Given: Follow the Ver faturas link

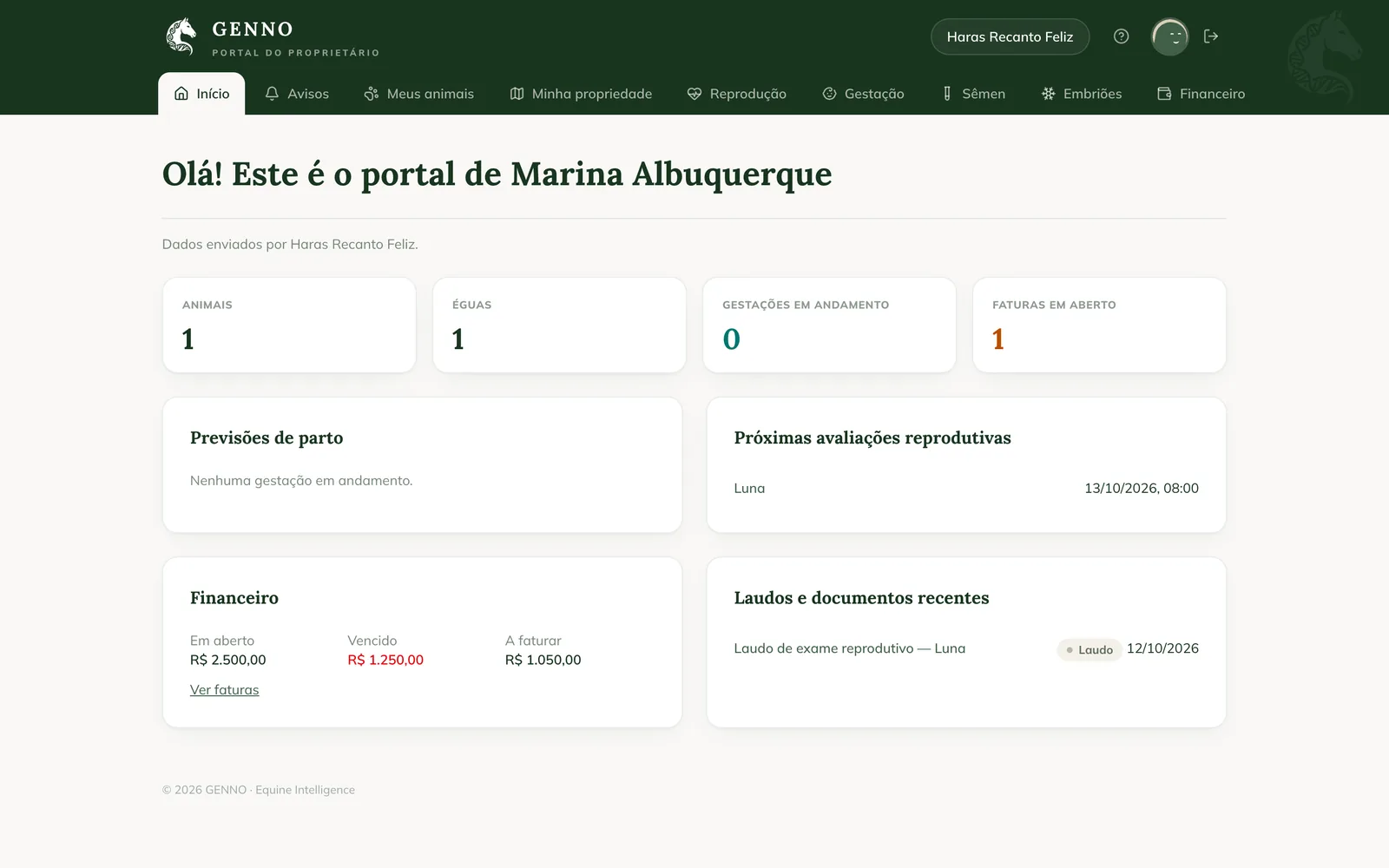Looking at the screenshot, I should 225,690.
